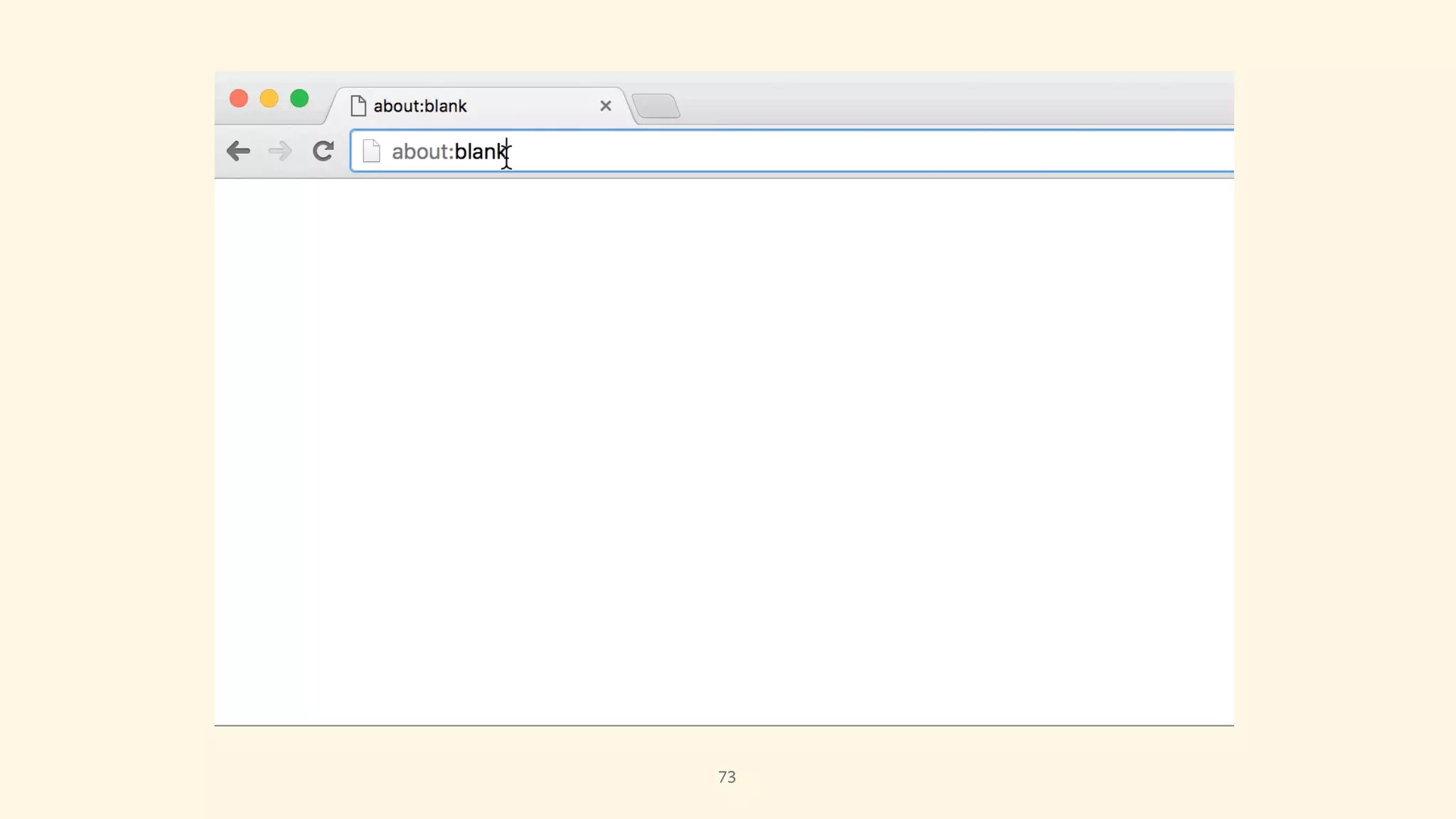Go back using the back arrow
This screenshot has width=1456, height=819.
[238, 151]
